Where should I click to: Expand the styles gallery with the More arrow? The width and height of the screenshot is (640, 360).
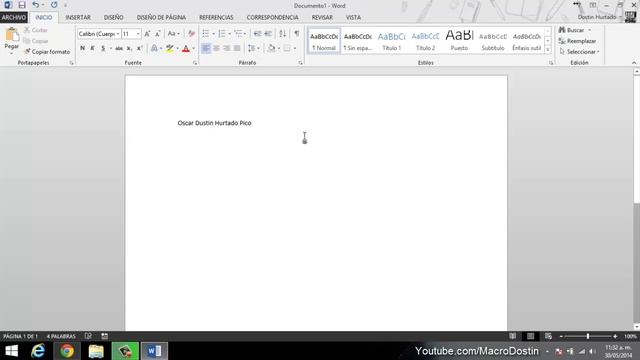(x=548, y=50)
